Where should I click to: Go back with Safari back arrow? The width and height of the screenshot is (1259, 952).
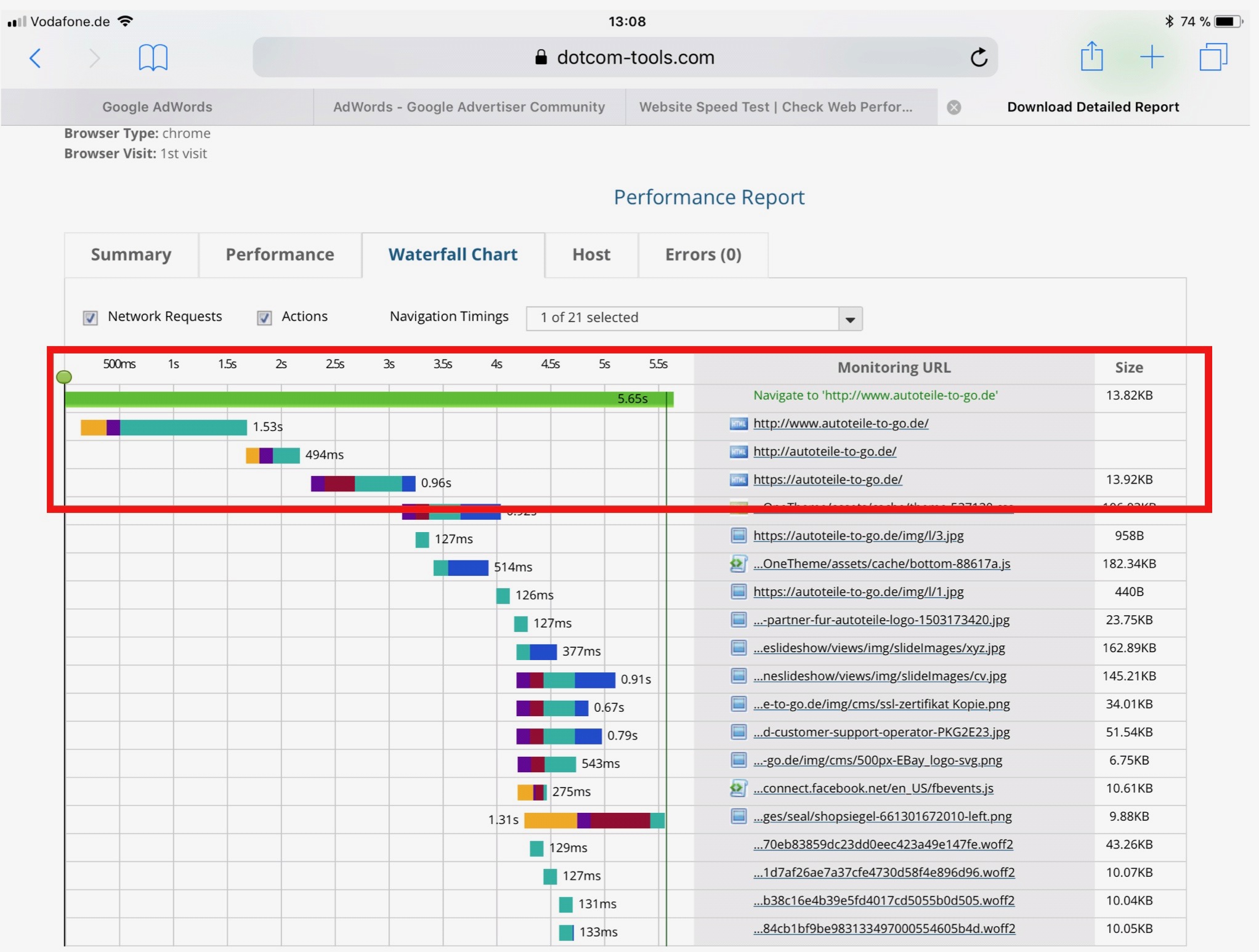(x=36, y=58)
